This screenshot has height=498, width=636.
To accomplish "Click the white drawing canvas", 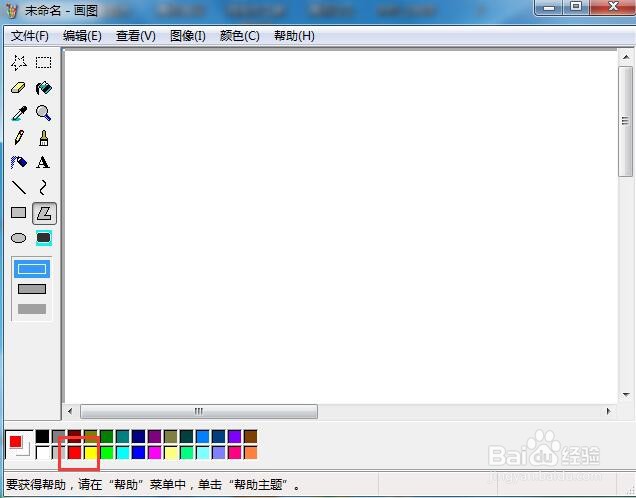I will [x=341, y=226].
